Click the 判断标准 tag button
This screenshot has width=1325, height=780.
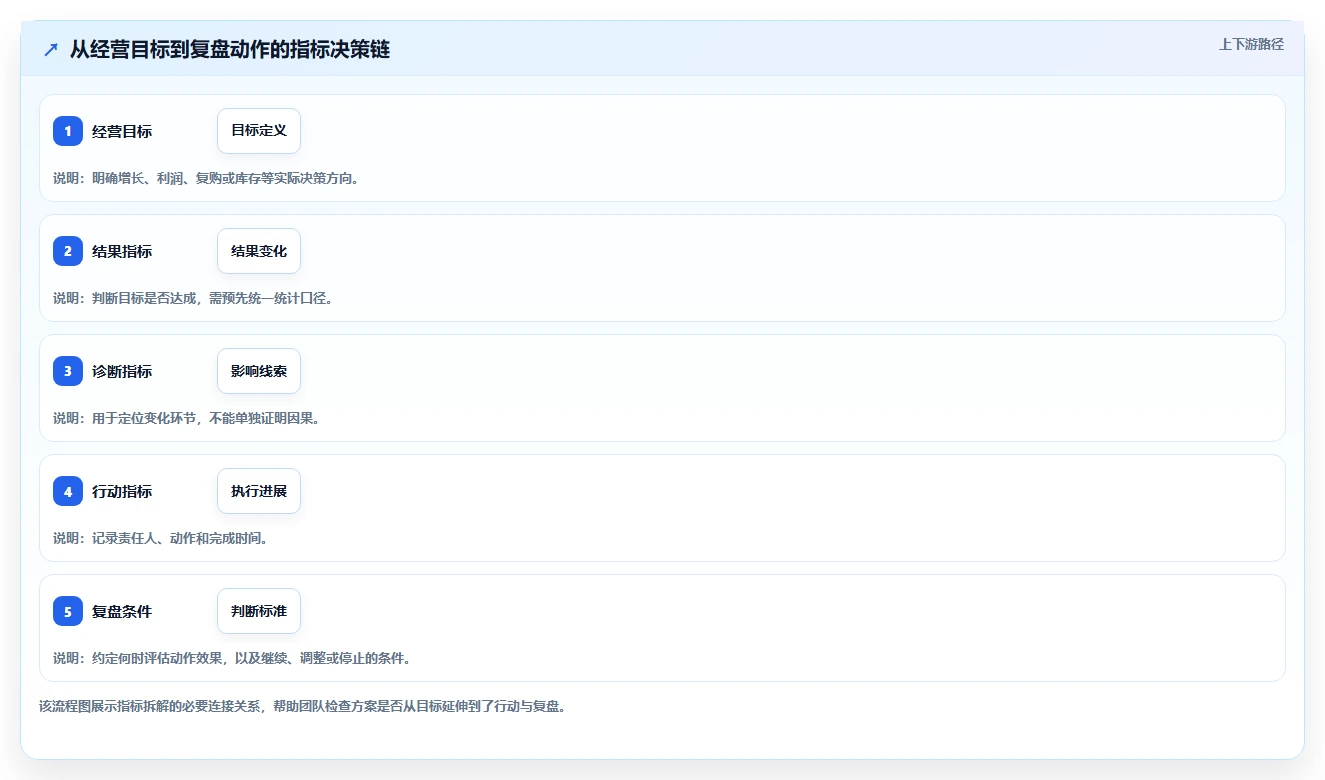259,611
